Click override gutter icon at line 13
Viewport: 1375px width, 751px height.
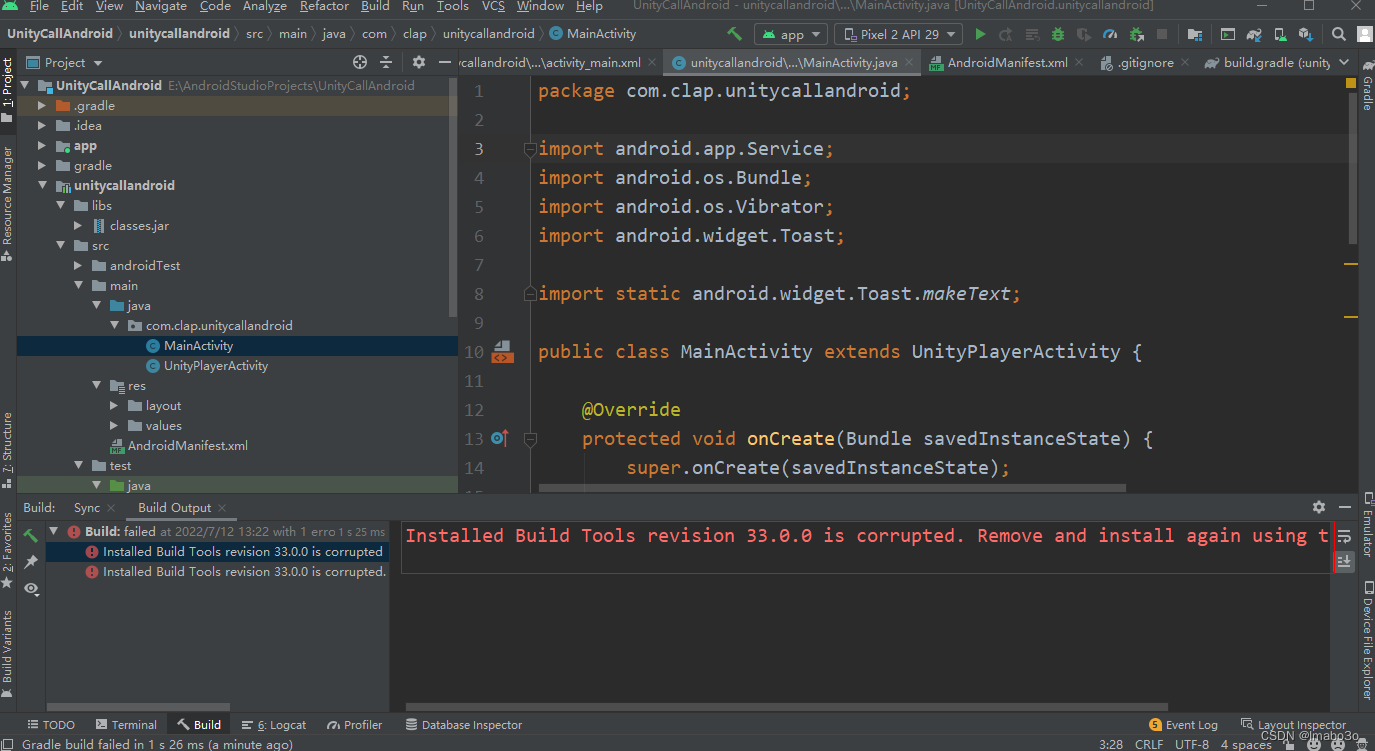(500, 438)
